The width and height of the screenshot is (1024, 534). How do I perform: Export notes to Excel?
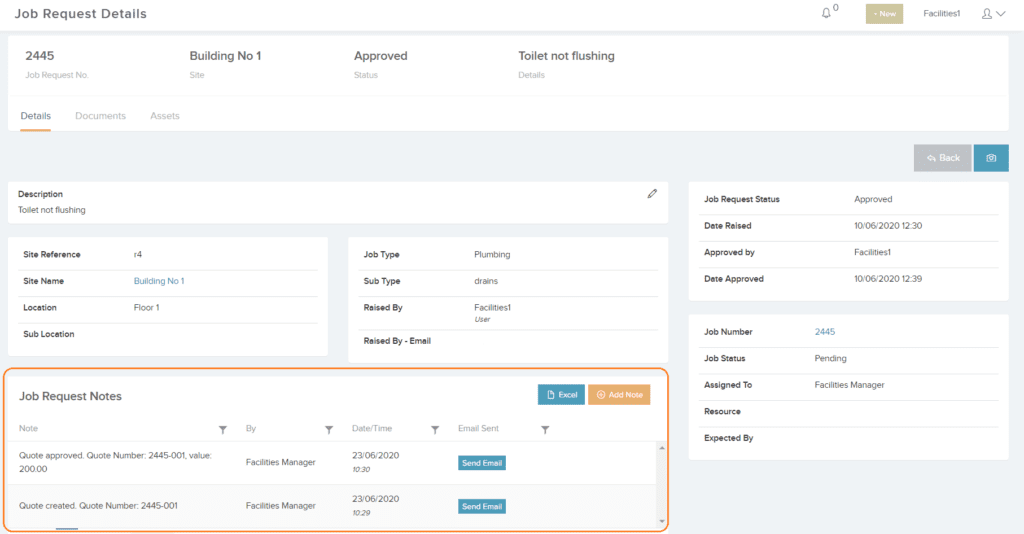(561, 394)
